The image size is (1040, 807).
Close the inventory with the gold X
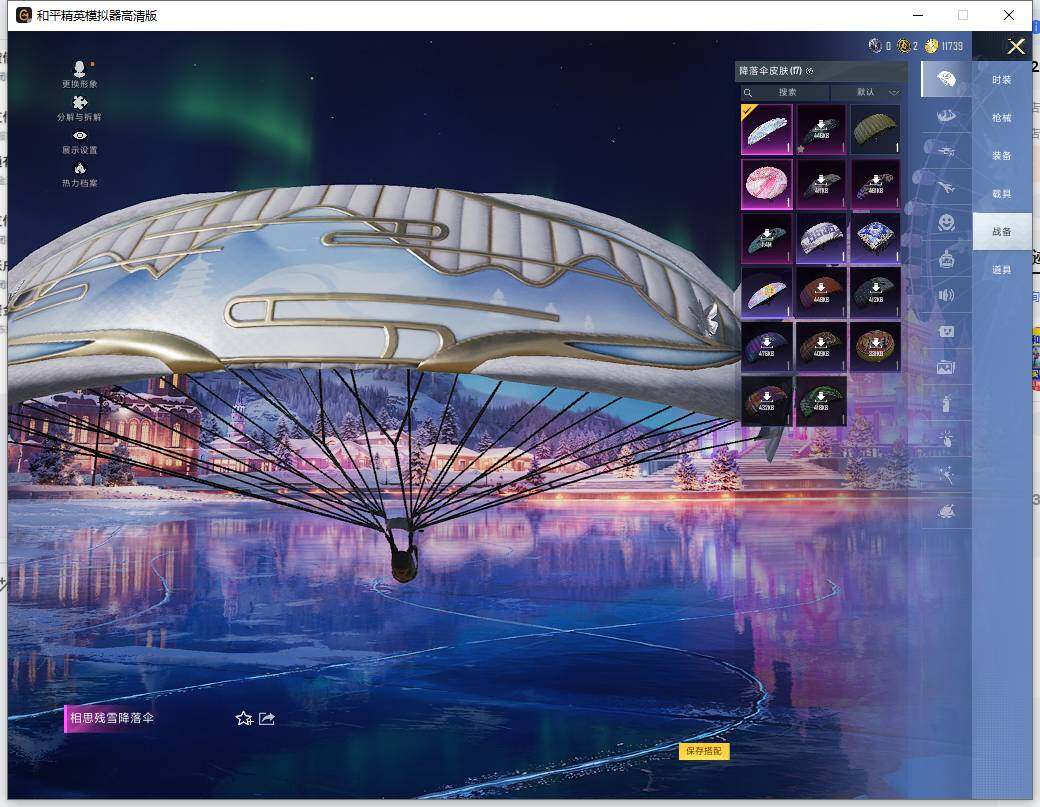coord(1015,46)
